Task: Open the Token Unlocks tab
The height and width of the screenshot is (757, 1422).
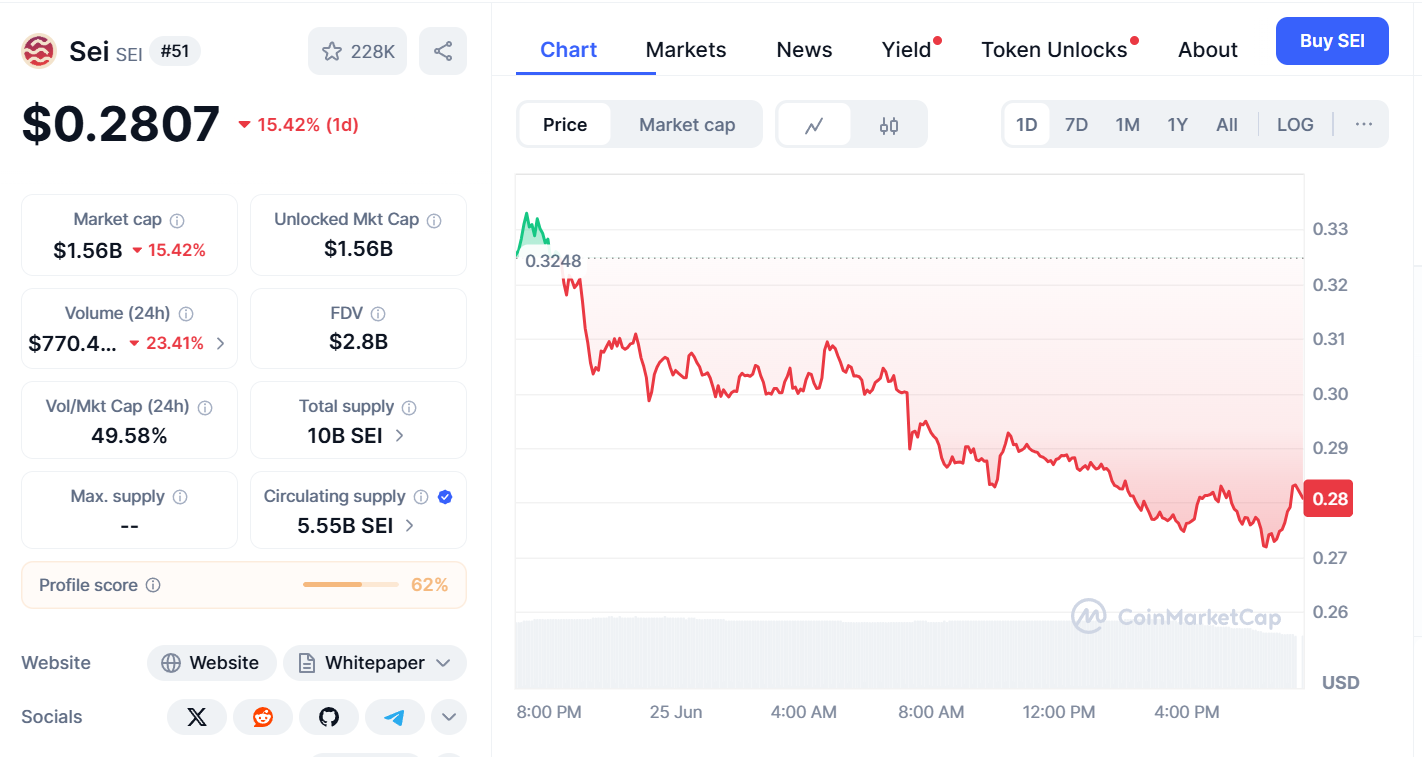Action: tap(1054, 50)
